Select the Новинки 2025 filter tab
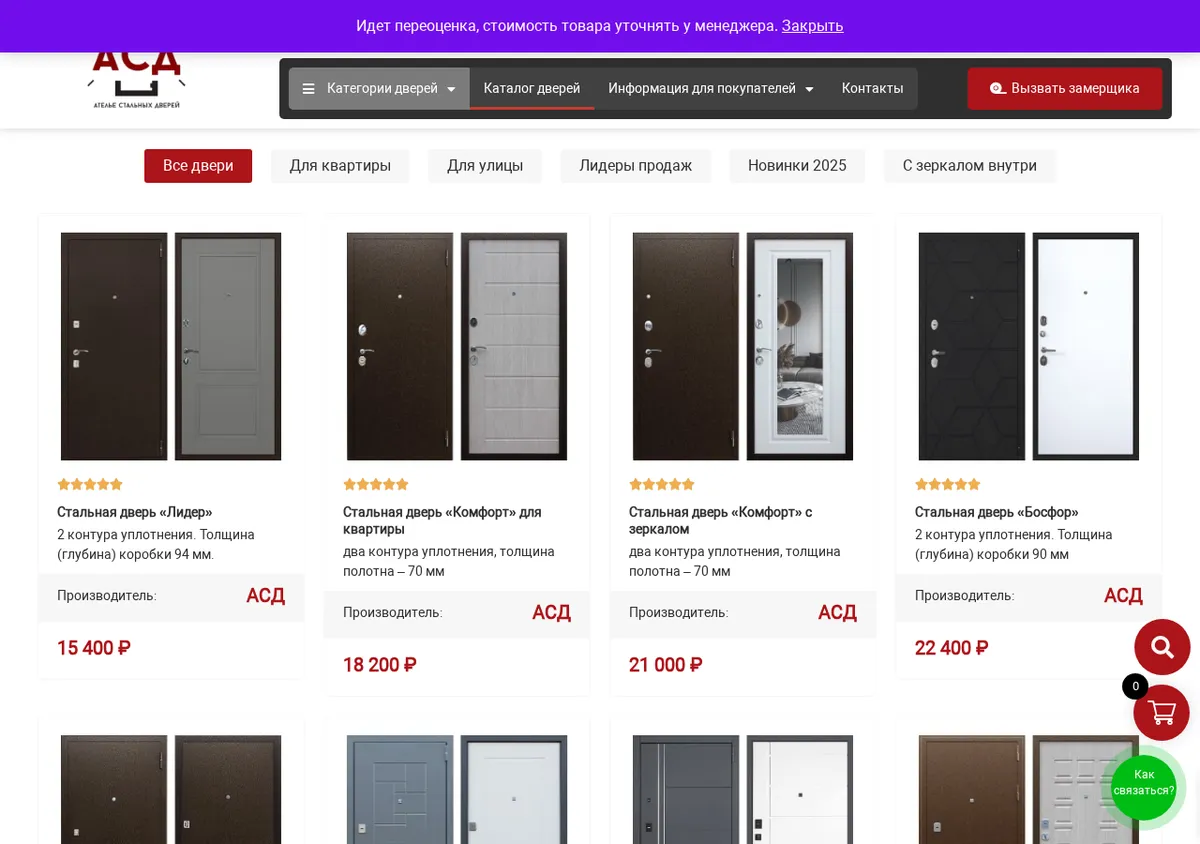Viewport: 1200px width, 844px height. (797, 166)
